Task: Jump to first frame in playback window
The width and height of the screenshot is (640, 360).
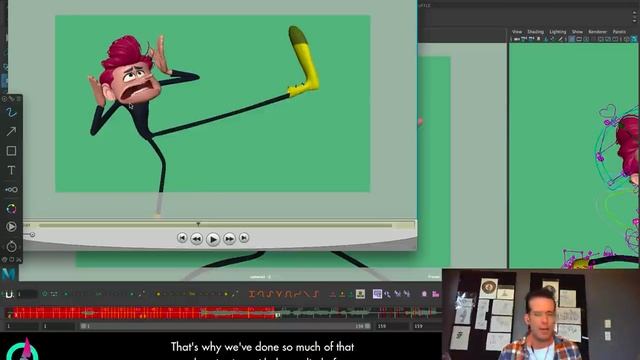Action: (182, 238)
